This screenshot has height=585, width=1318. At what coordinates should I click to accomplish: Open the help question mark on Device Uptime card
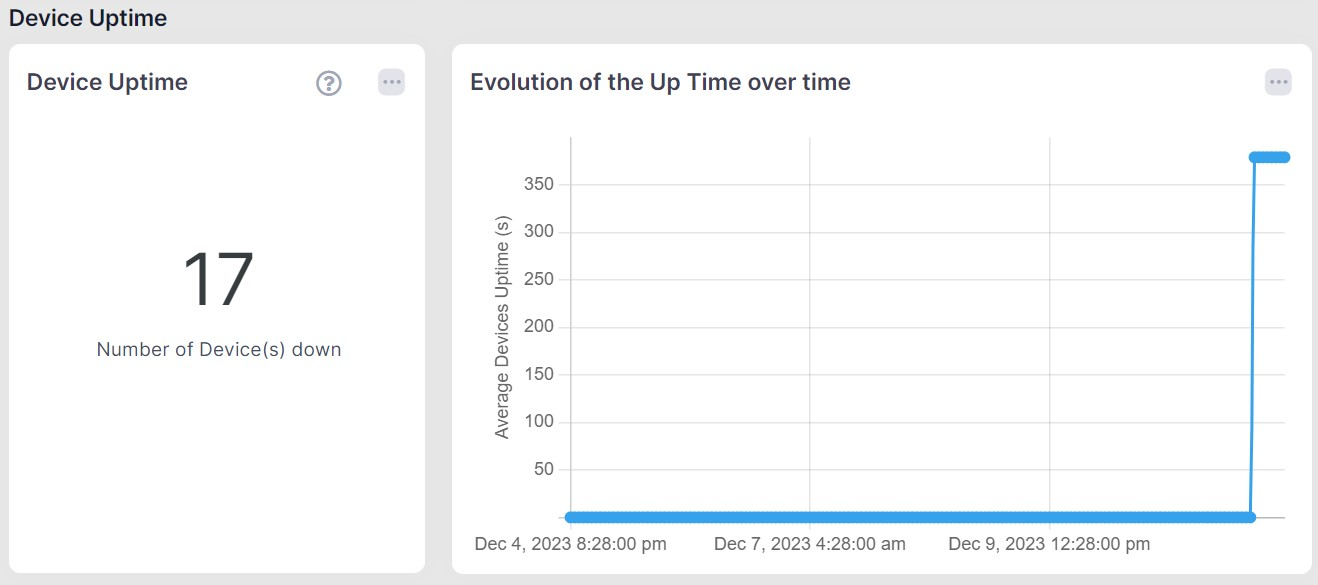[329, 83]
